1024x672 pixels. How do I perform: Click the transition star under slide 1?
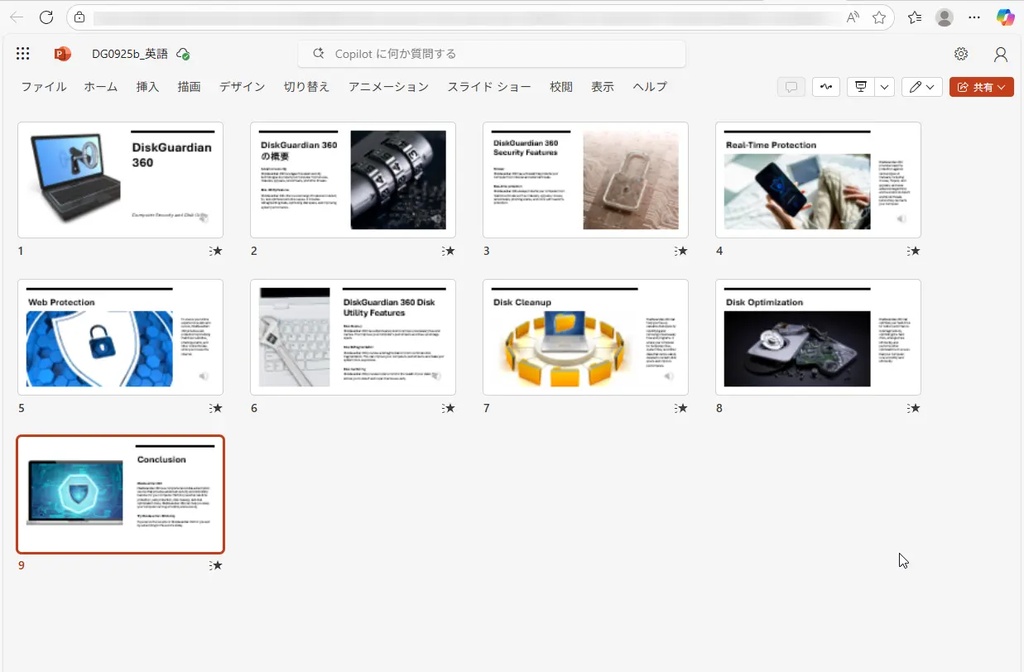coord(216,251)
